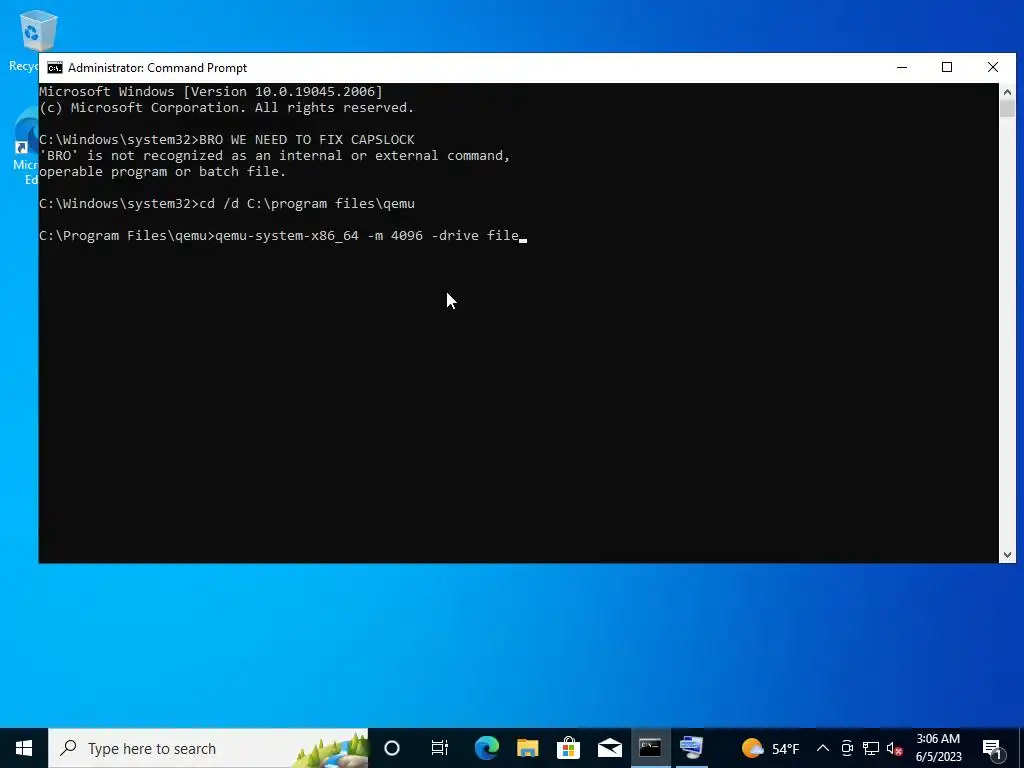Click the Type here to search box

click(x=208, y=748)
